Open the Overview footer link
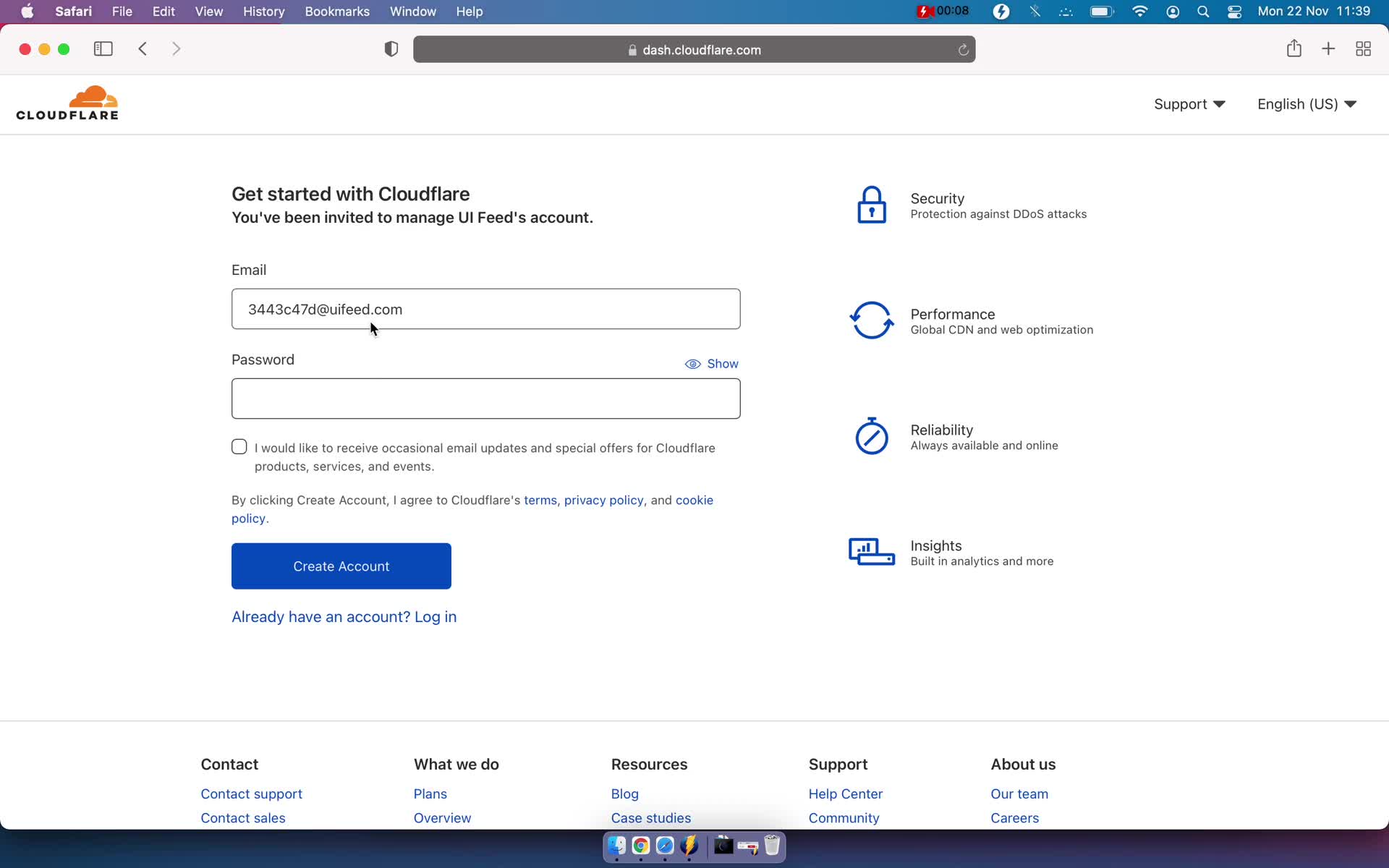 (x=442, y=818)
